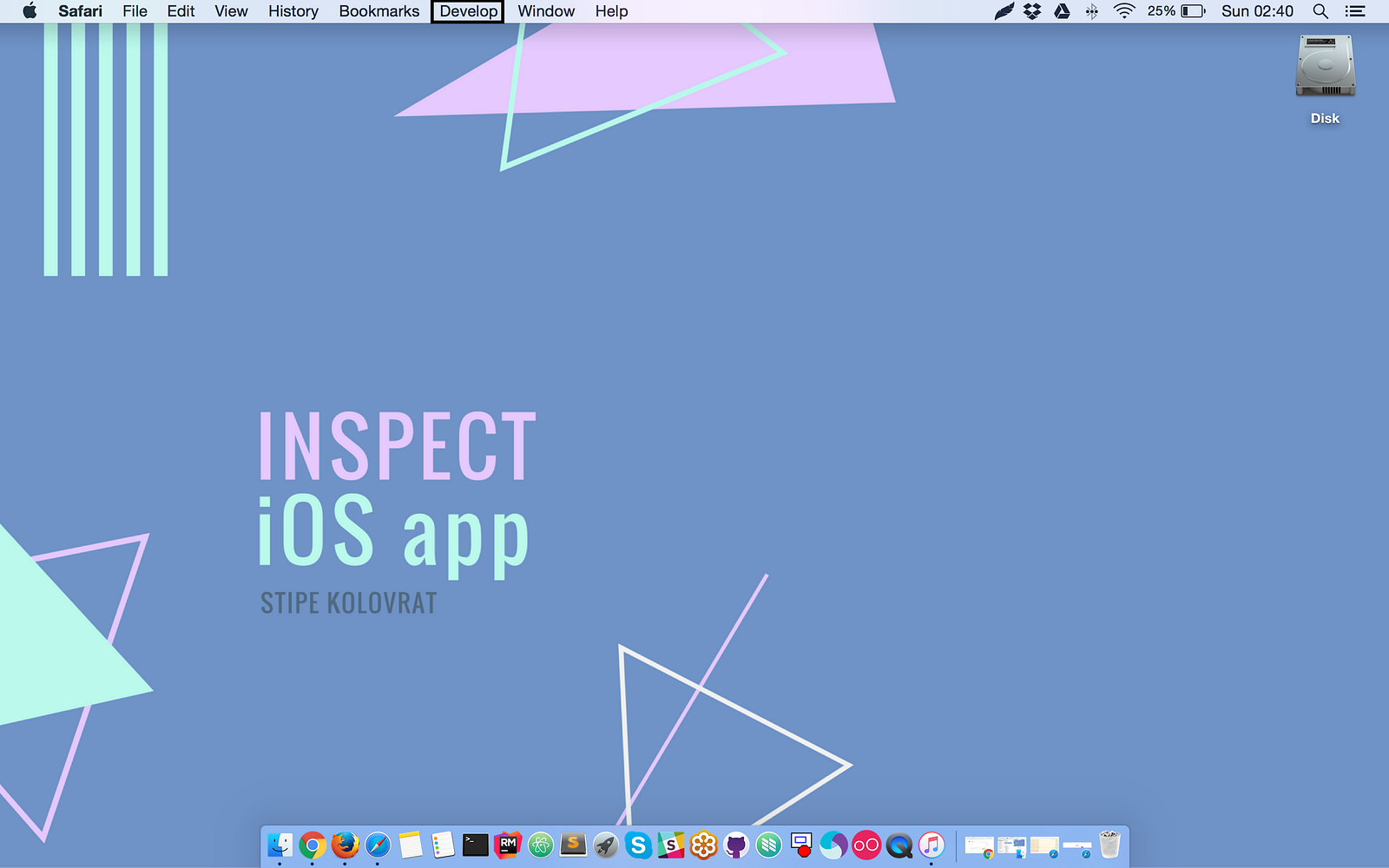Open the View menu
The height and width of the screenshot is (868, 1389).
[x=231, y=11]
